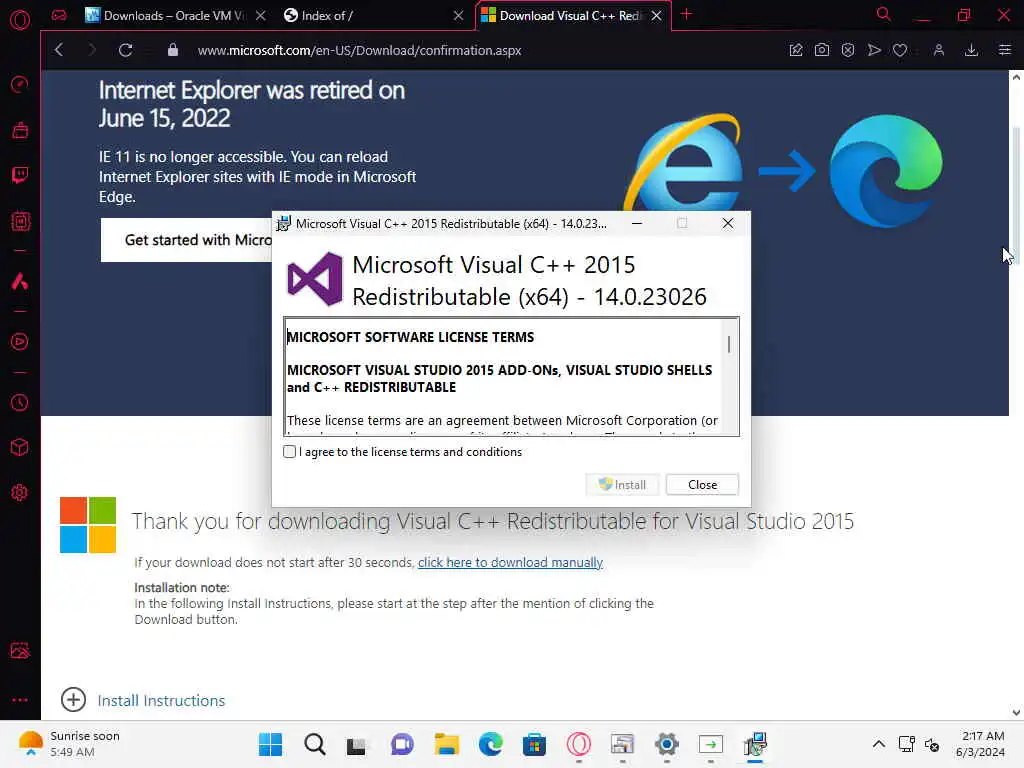Open the Player sidebar icon

coord(20,342)
